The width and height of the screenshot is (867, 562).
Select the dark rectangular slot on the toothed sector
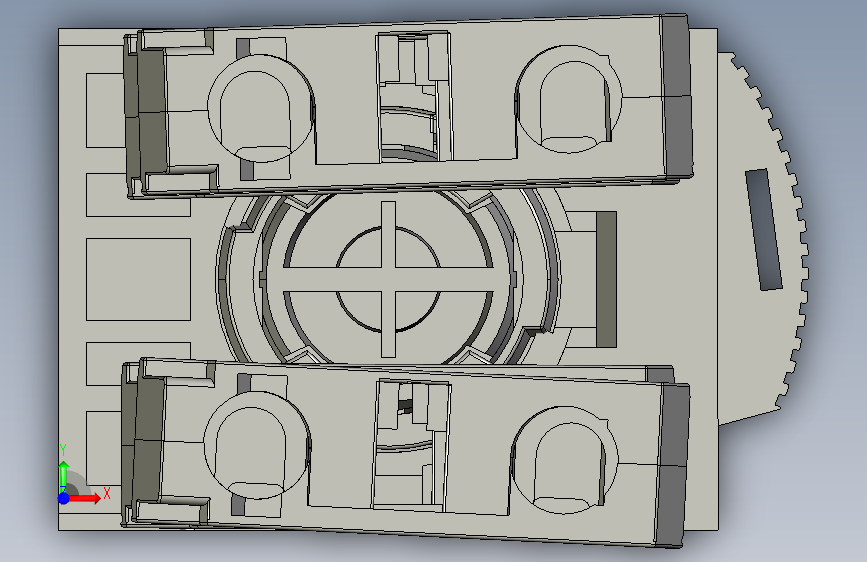click(x=764, y=230)
